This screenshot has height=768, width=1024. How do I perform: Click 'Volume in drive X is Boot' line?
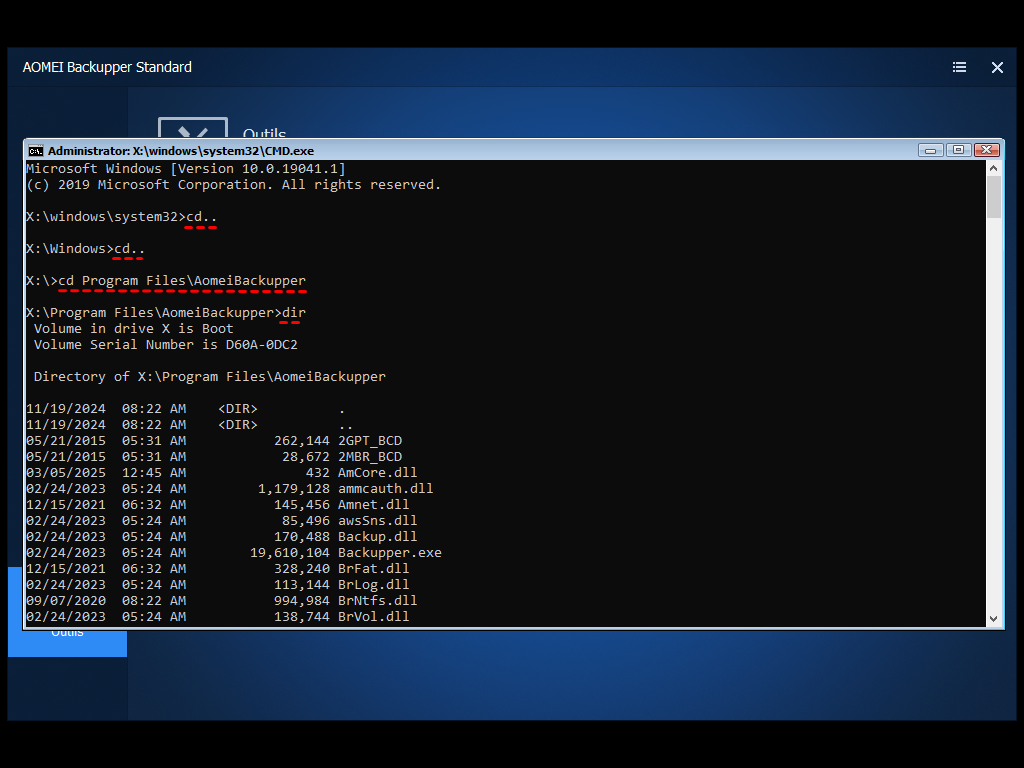tap(134, 328)
